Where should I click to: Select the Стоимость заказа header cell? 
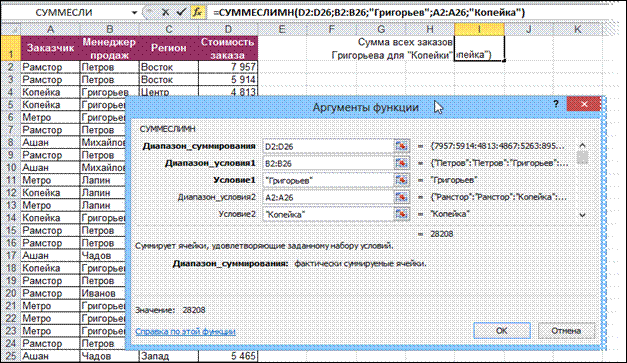pos(228,48)
